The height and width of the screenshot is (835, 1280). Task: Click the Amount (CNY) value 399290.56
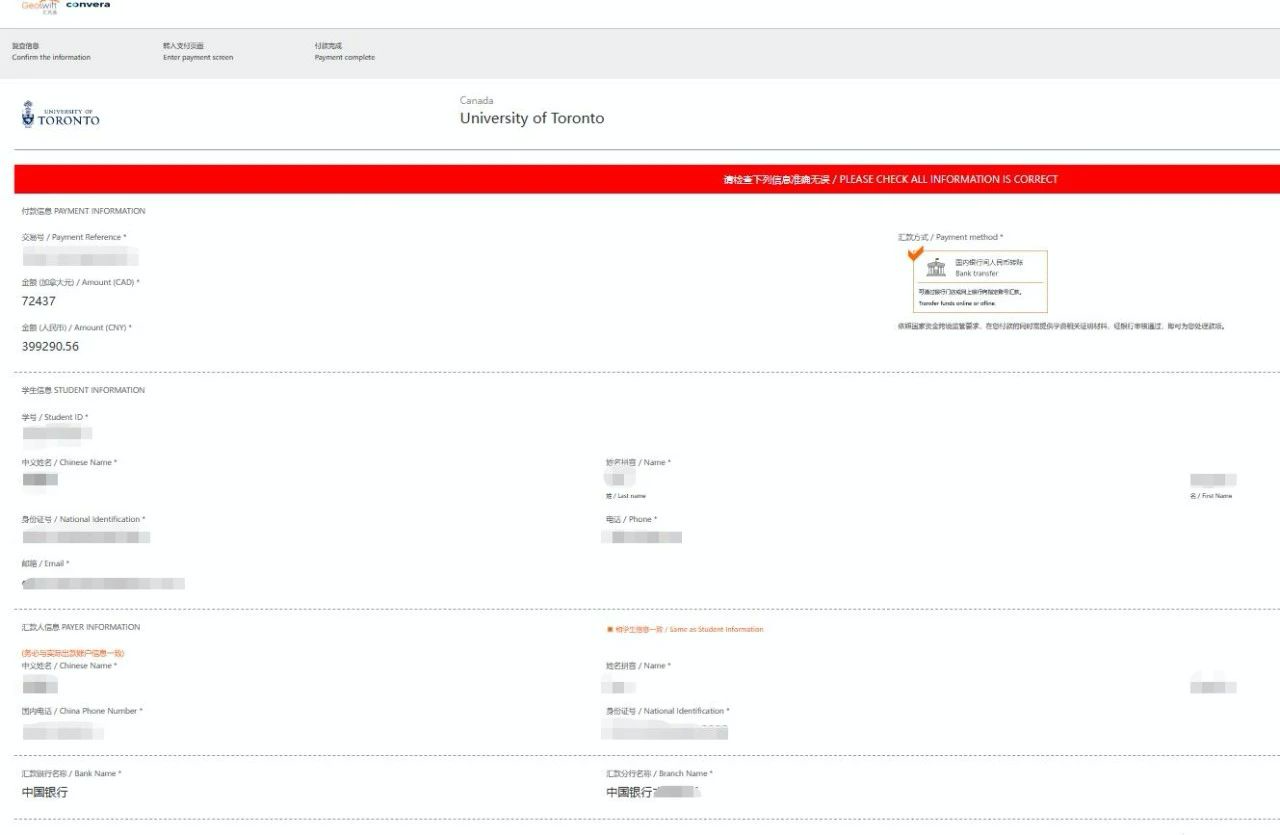click(50, 346)
